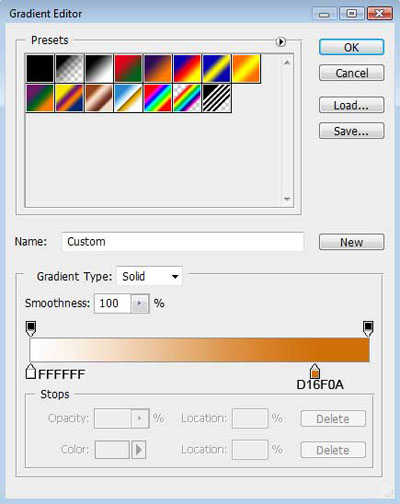Open the Smoothness slider arrow
400x504 pixels.
pyautogui.click(x=140, y=303)
